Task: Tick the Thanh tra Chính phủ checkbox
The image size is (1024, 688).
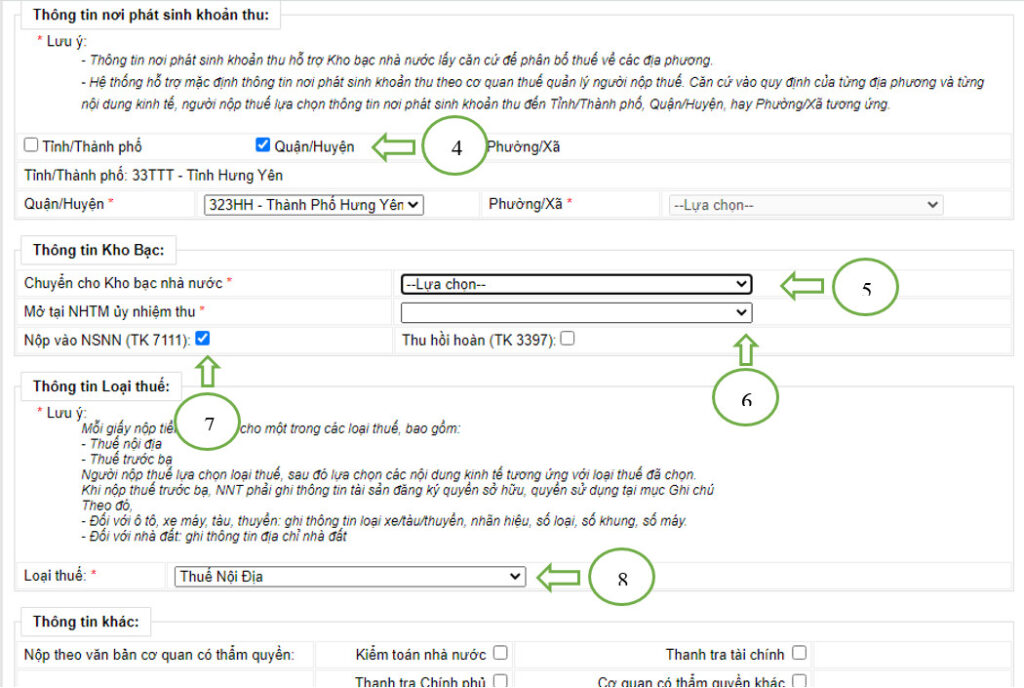Action: point(500,682)
